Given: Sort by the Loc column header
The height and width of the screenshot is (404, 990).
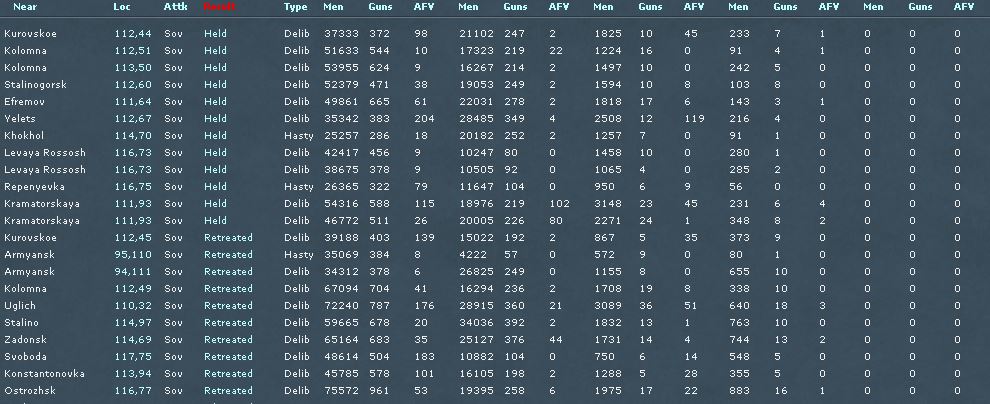Looking at the screenshot, I should [122, 7].
